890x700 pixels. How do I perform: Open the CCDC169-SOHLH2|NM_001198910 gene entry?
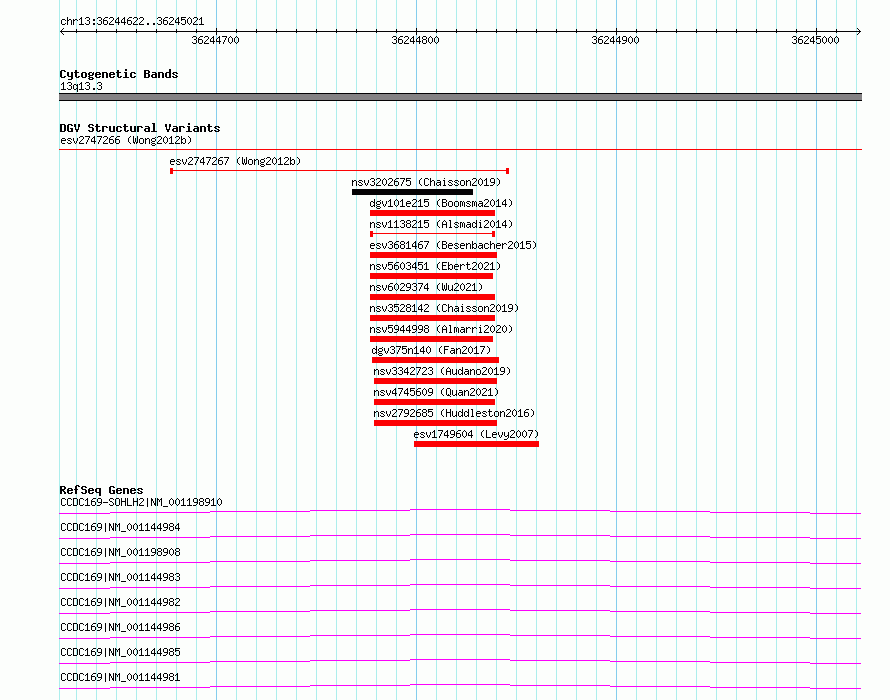(x=141, y=502)
